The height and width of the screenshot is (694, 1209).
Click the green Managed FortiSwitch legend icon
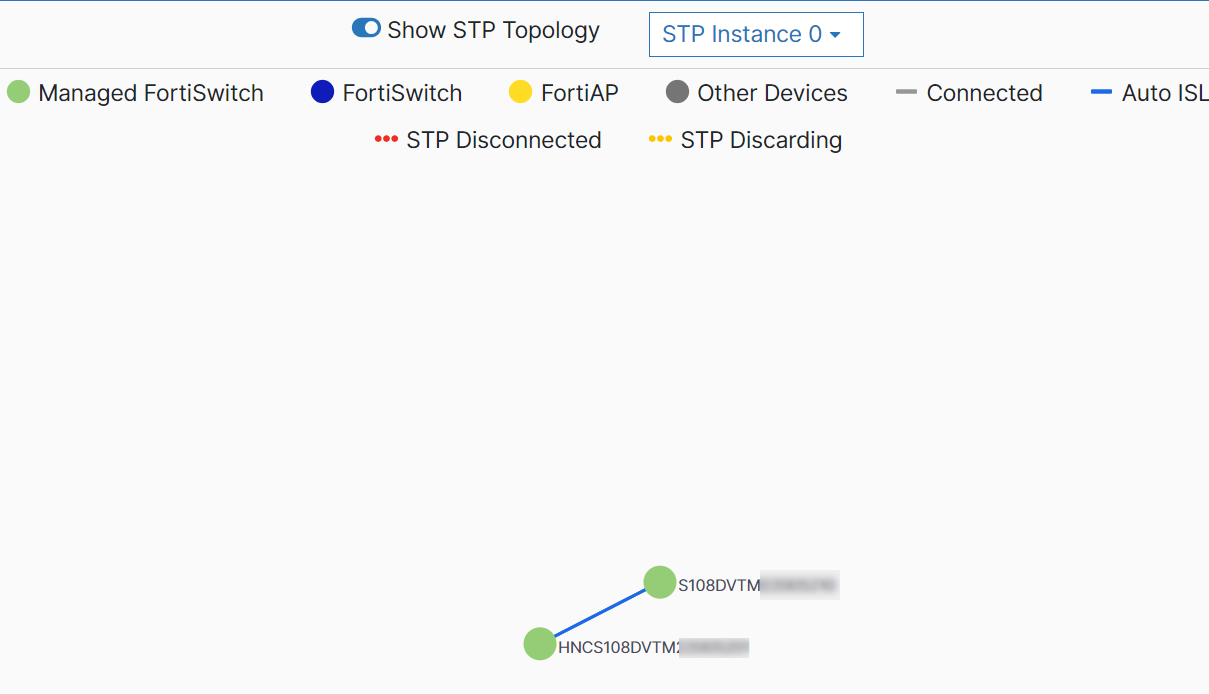(x=17, y=92)
